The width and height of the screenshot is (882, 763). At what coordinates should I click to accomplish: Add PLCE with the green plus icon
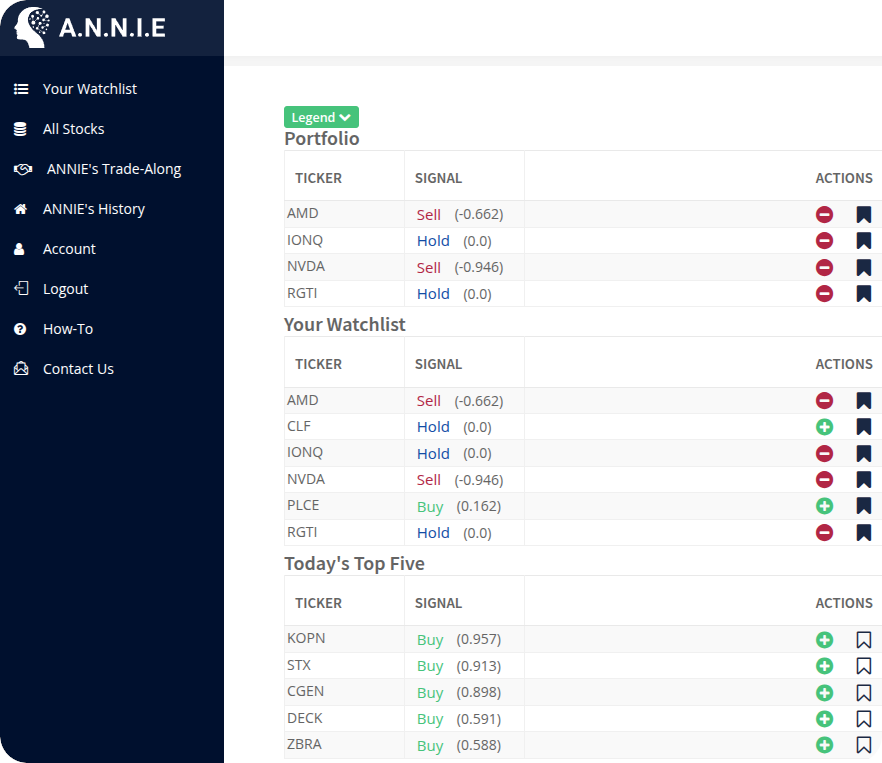(824, 505)
